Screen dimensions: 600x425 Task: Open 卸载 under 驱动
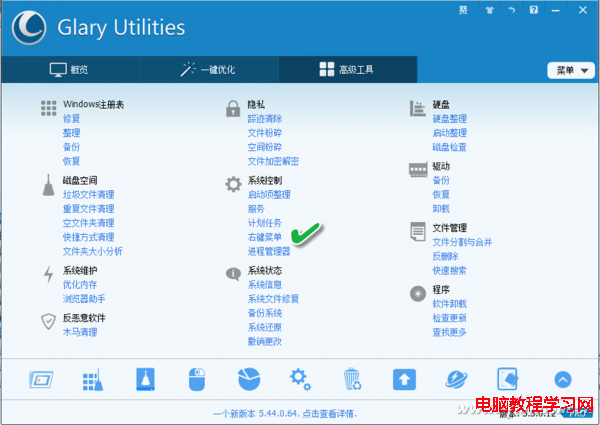pos(441,208)
